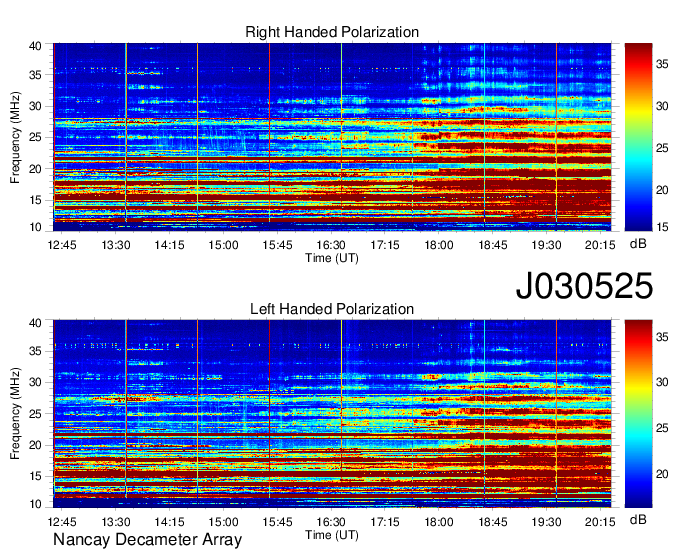Viewport: 680px width, 552px height.
Task: Click the top plot's Time (UT) axis label
Action: pyautogui.click(x=332, y=258)
